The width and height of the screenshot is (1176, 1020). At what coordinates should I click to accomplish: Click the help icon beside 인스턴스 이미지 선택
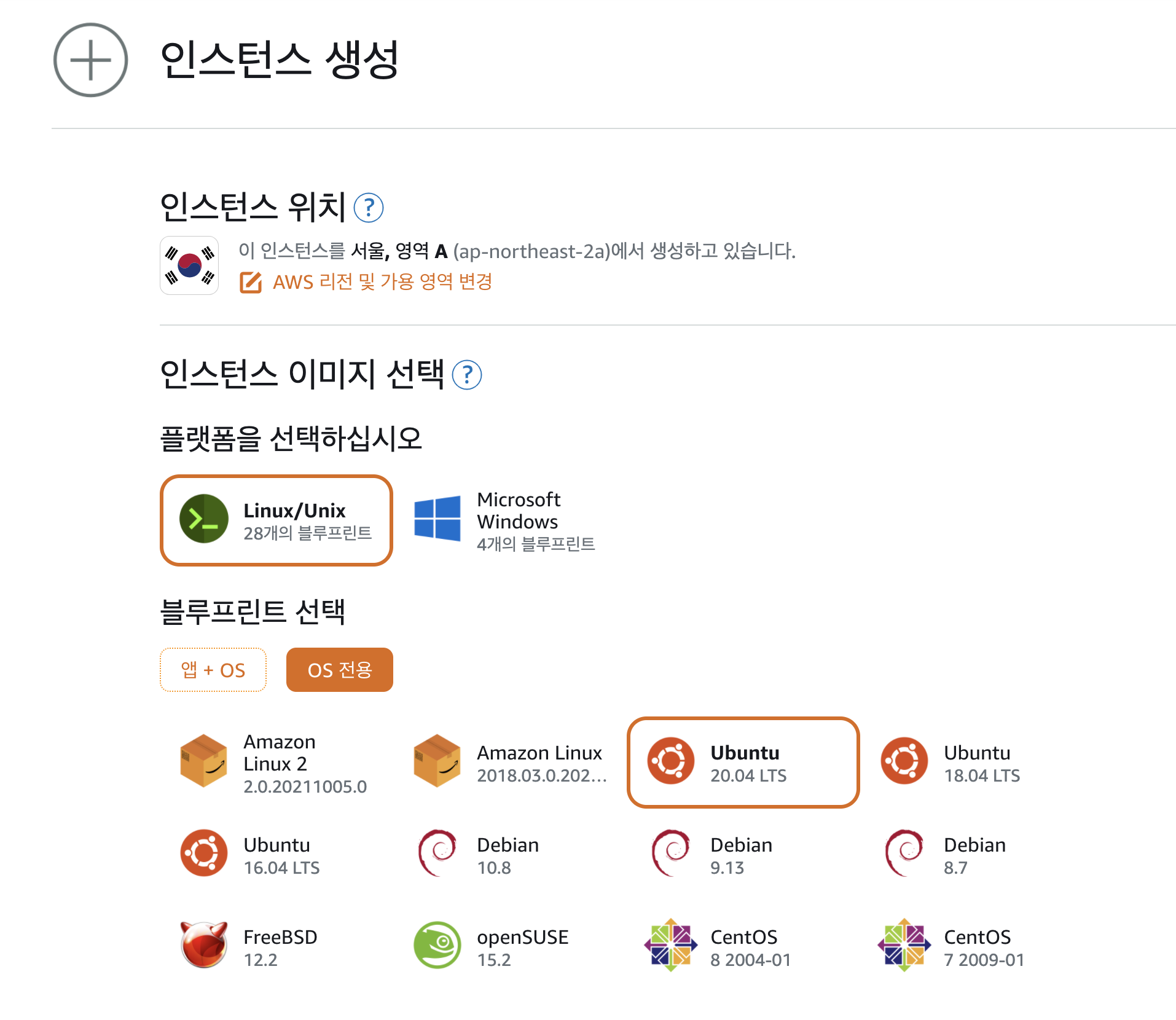(x=467, y=375)
